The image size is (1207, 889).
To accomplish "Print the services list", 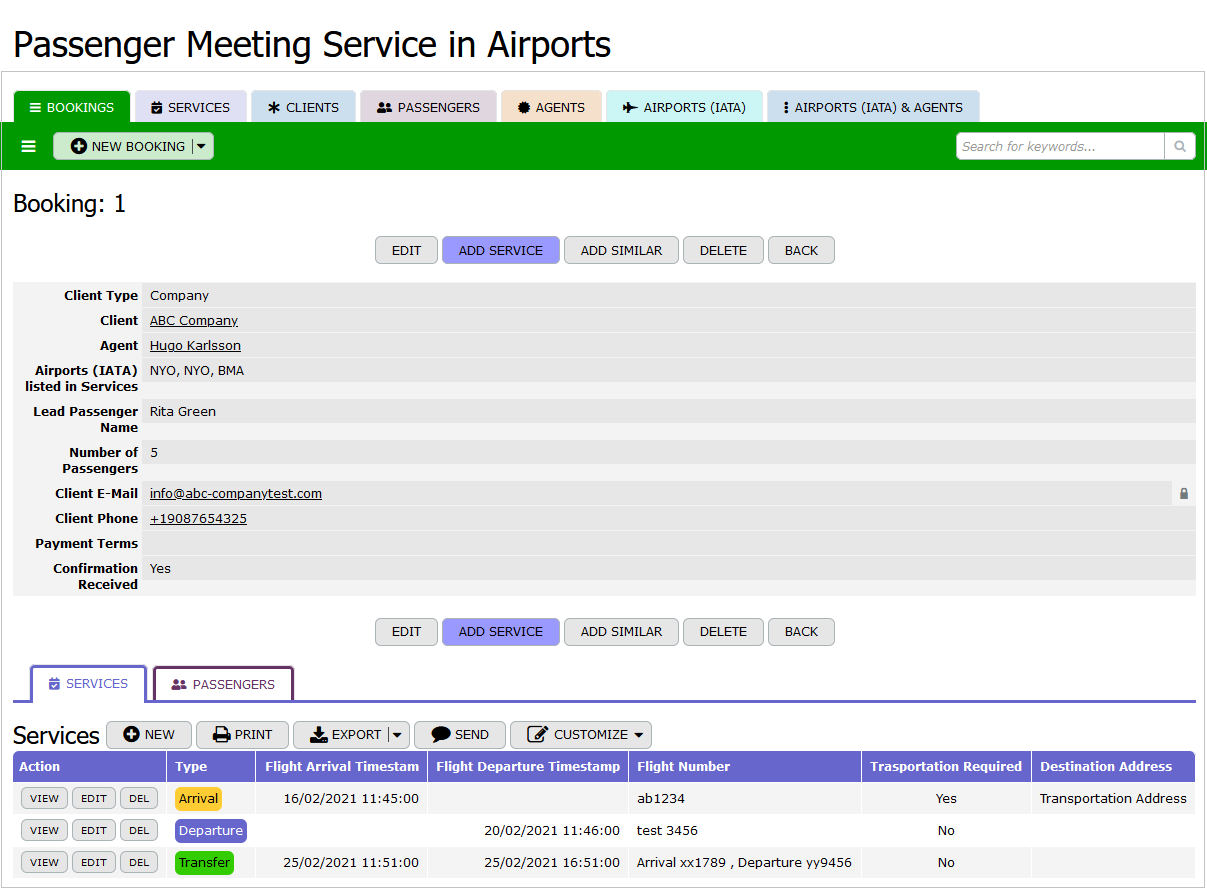I will [x=242, y=735].
